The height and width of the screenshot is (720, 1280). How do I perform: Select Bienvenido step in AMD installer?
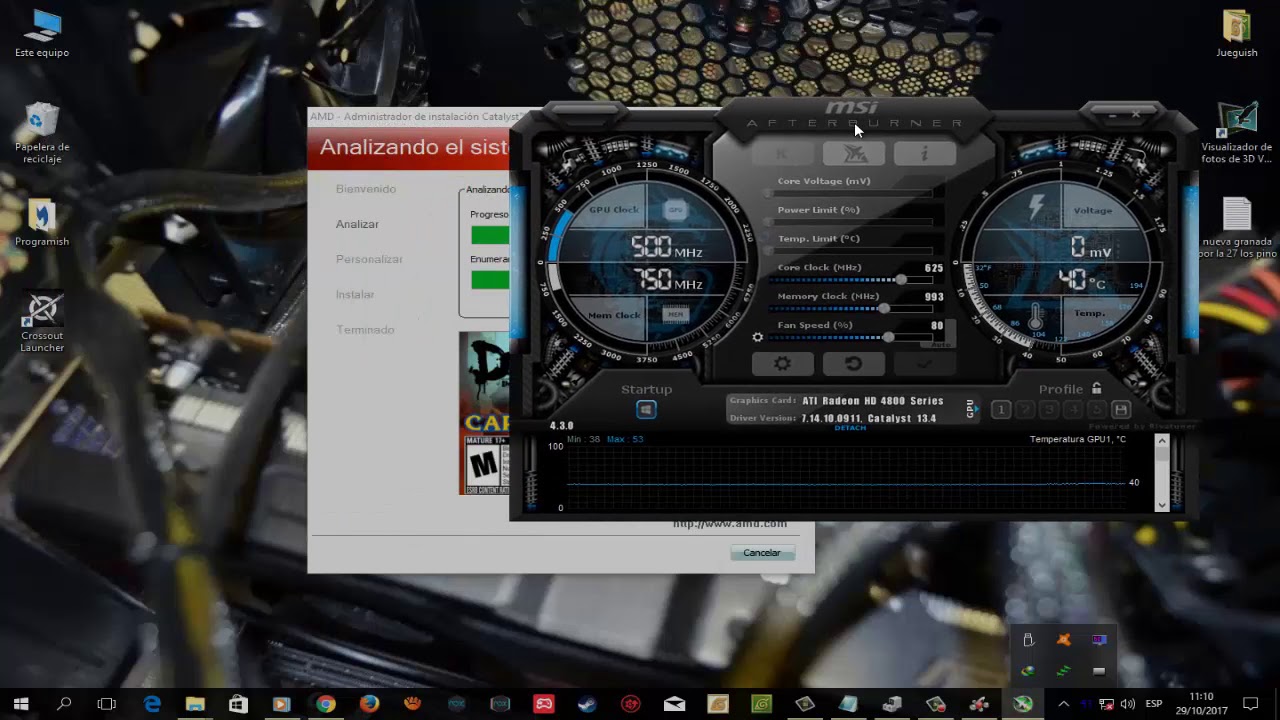pyautogui.click(x=366, y=189)
